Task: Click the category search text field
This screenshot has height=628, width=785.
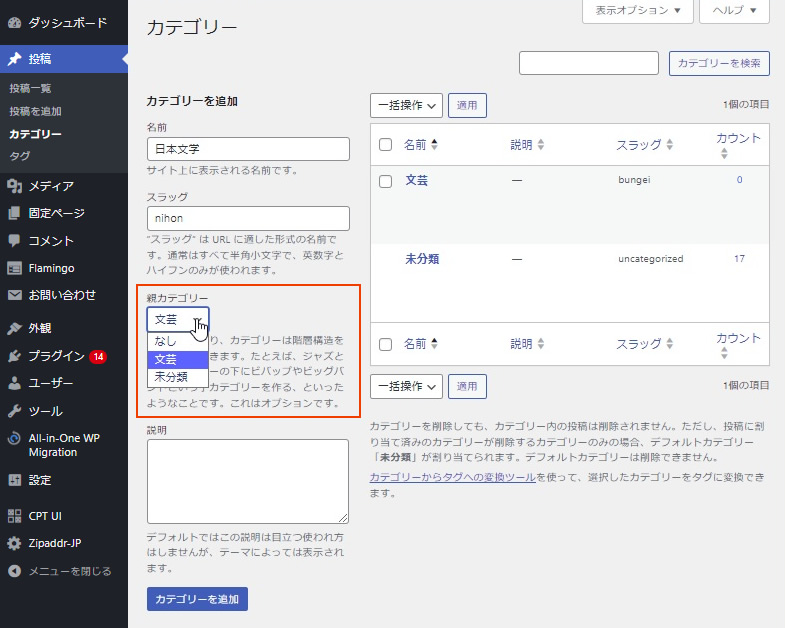Action: (x=588, y=63)
